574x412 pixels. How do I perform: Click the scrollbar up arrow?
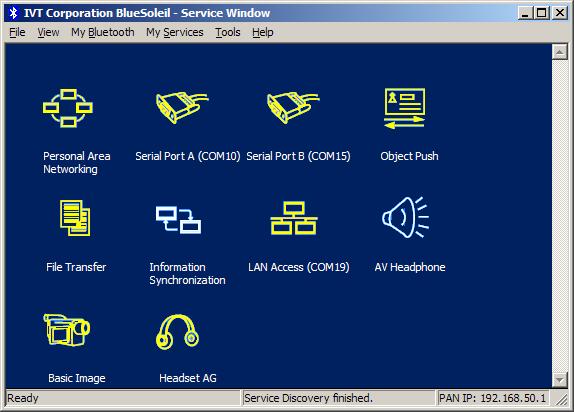(x=559, y=52)
